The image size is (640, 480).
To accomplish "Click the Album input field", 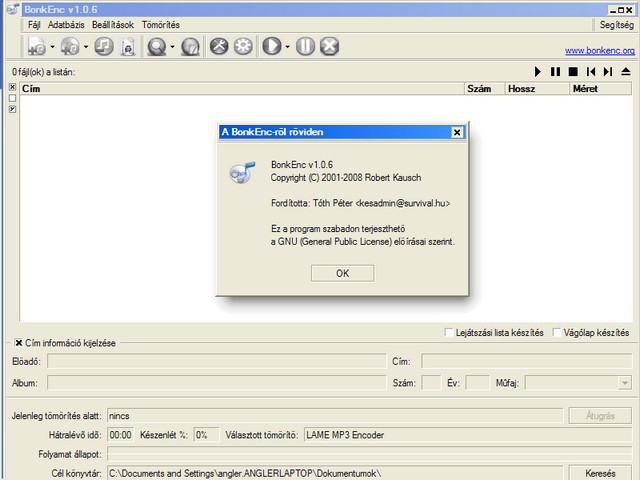I will [x=217, y=383].
